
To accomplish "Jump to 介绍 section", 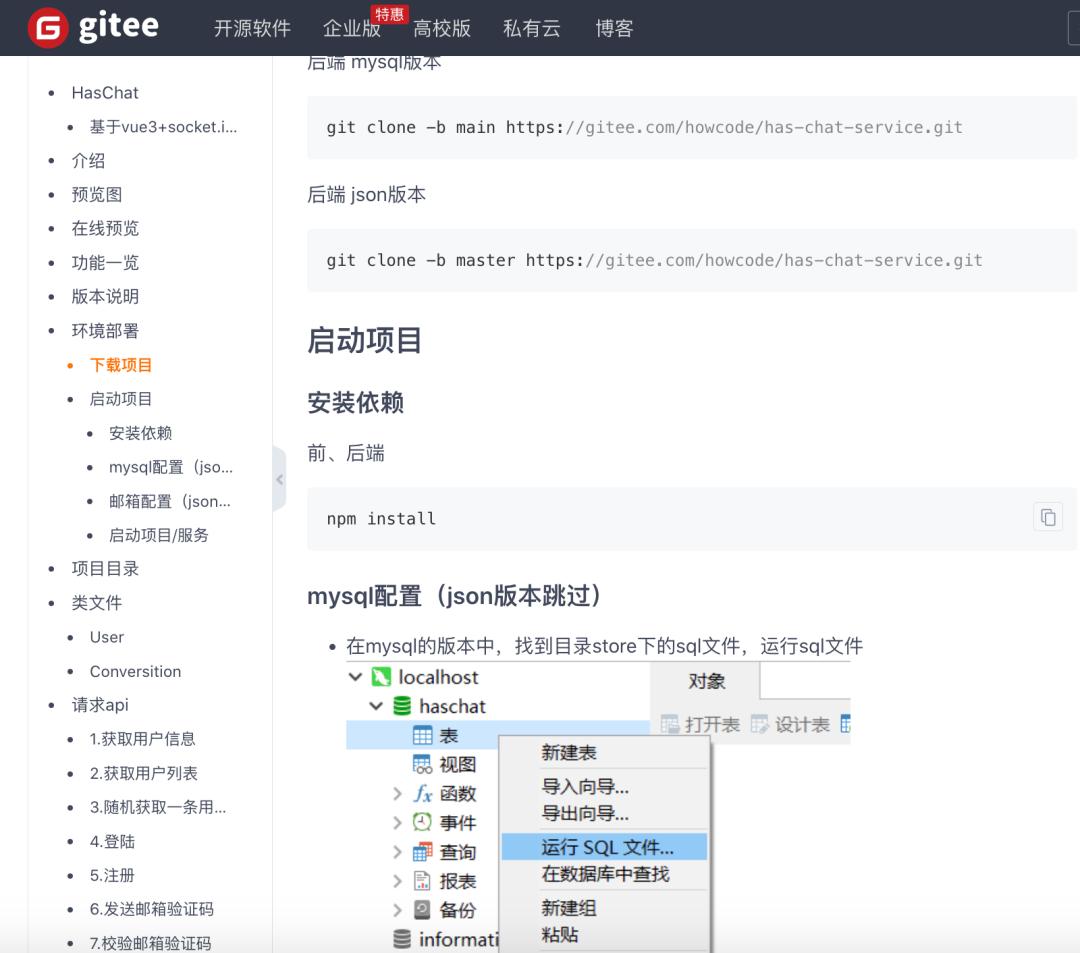I will [x=88, y=160].
